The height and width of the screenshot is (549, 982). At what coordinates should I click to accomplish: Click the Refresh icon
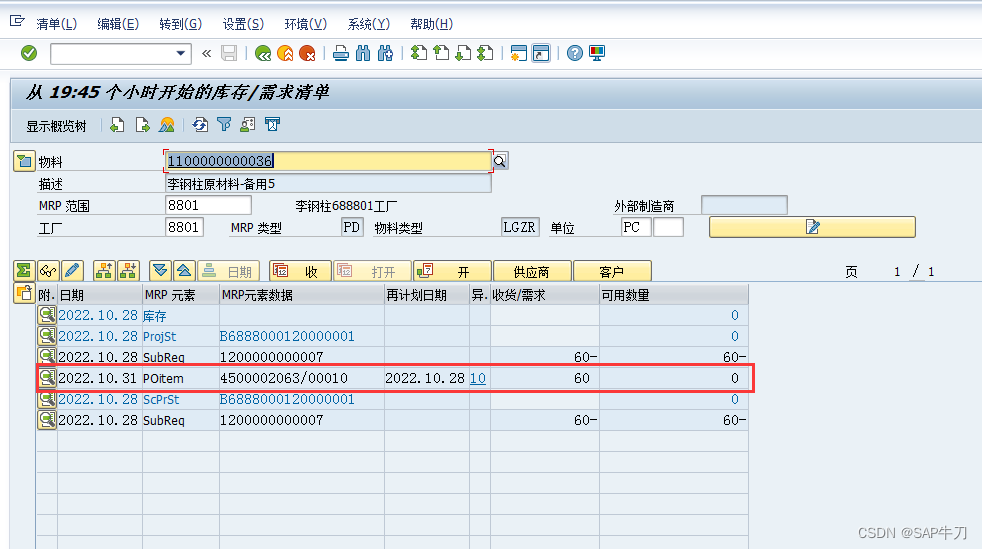click(200, 125)
